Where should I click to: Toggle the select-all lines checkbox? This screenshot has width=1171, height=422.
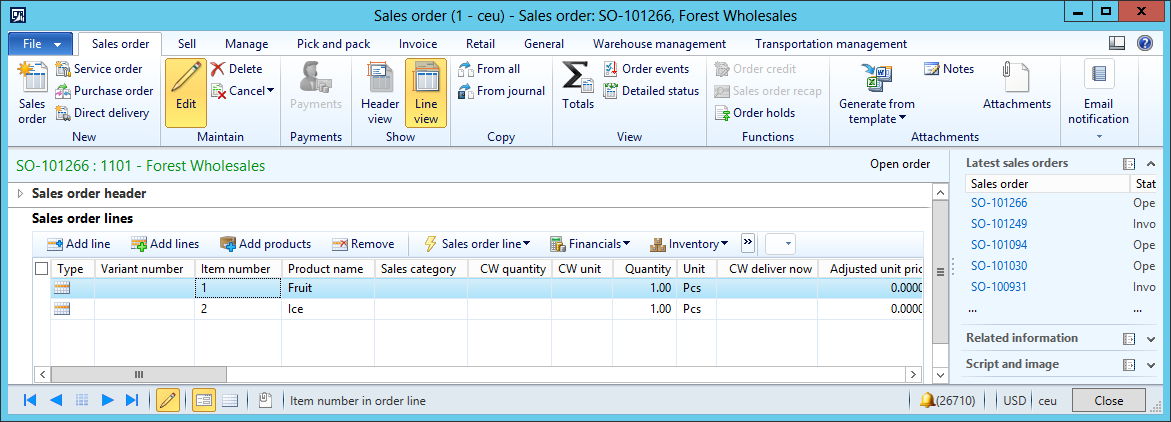pos(41,269)
